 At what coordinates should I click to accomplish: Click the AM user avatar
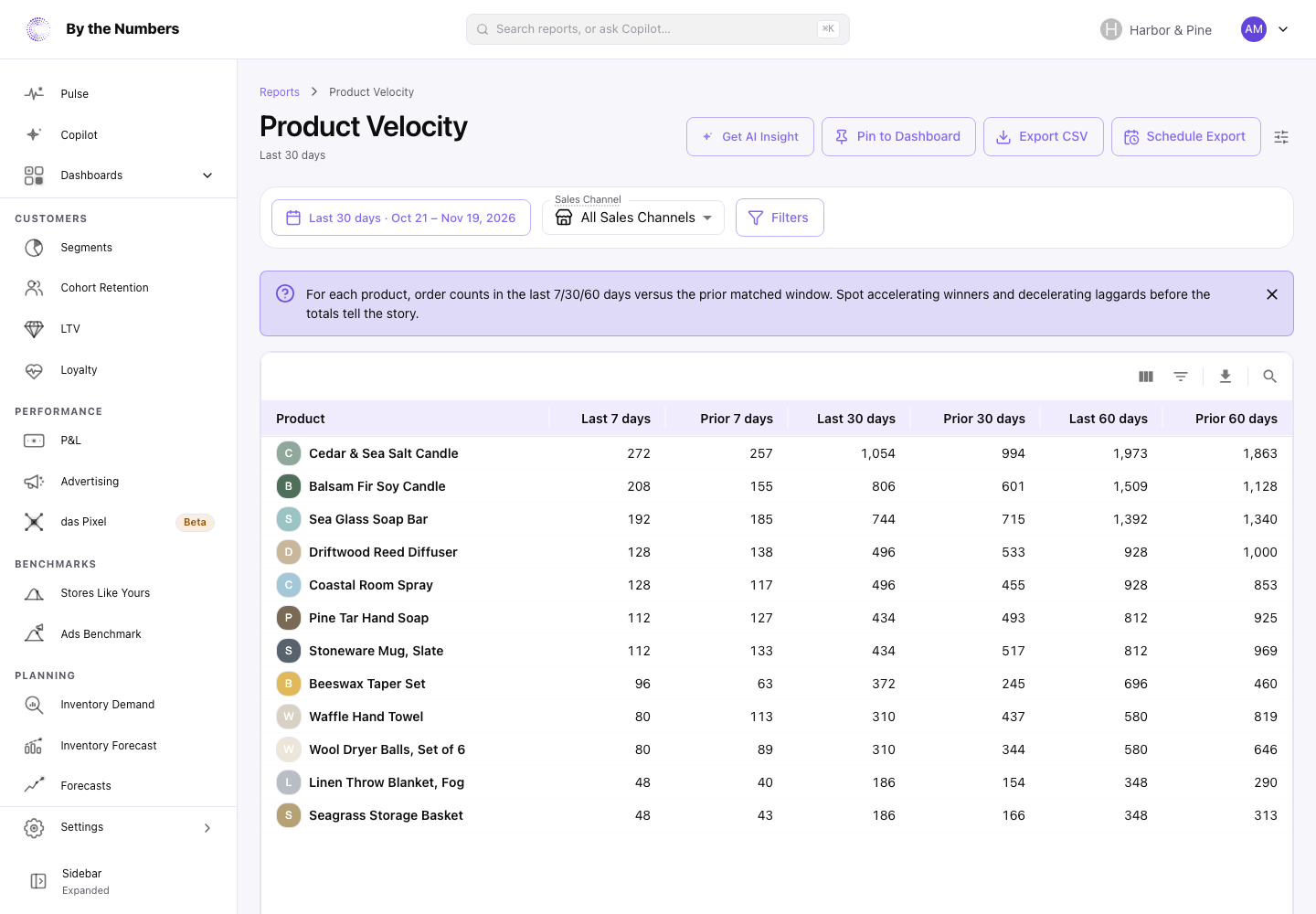(x=1254, y=29)
